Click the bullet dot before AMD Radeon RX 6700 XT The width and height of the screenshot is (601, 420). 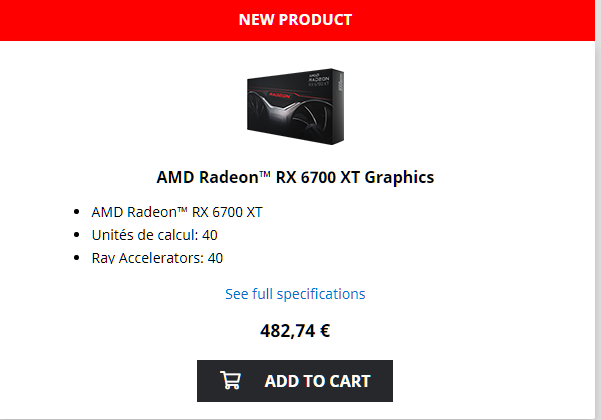point(78,212)
